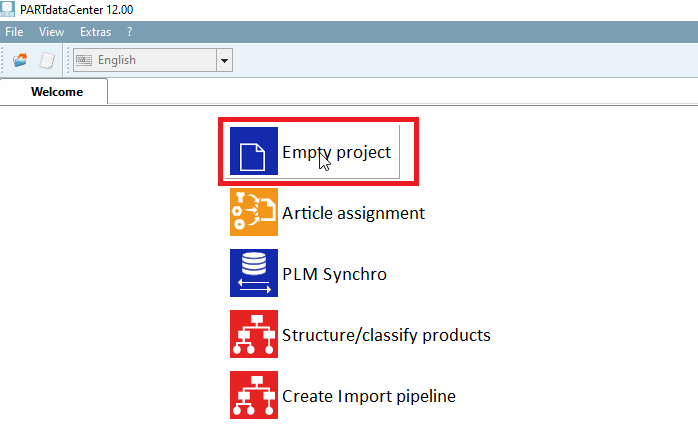Open the Extras menu
698x434 pixels.
pyautogui.click(x=95, y=32)
